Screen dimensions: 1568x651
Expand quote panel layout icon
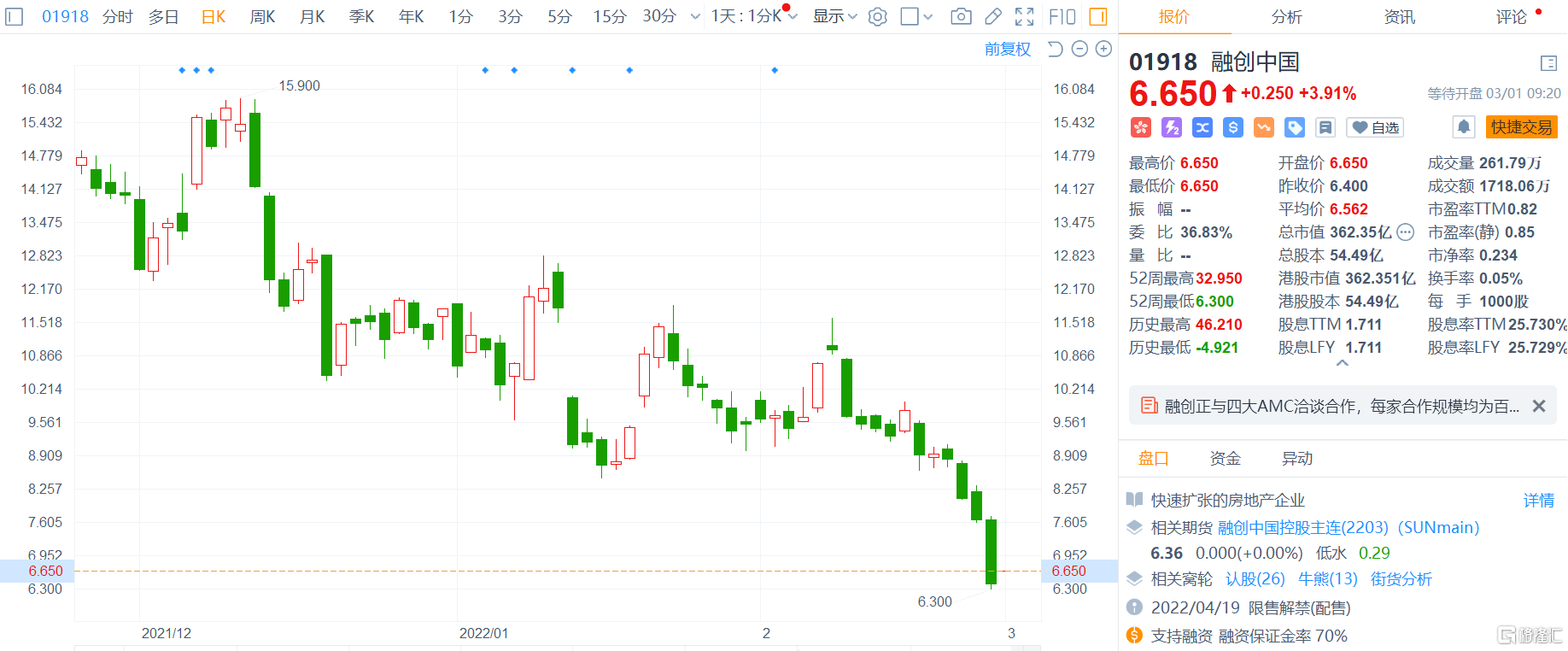point(1548,62)
